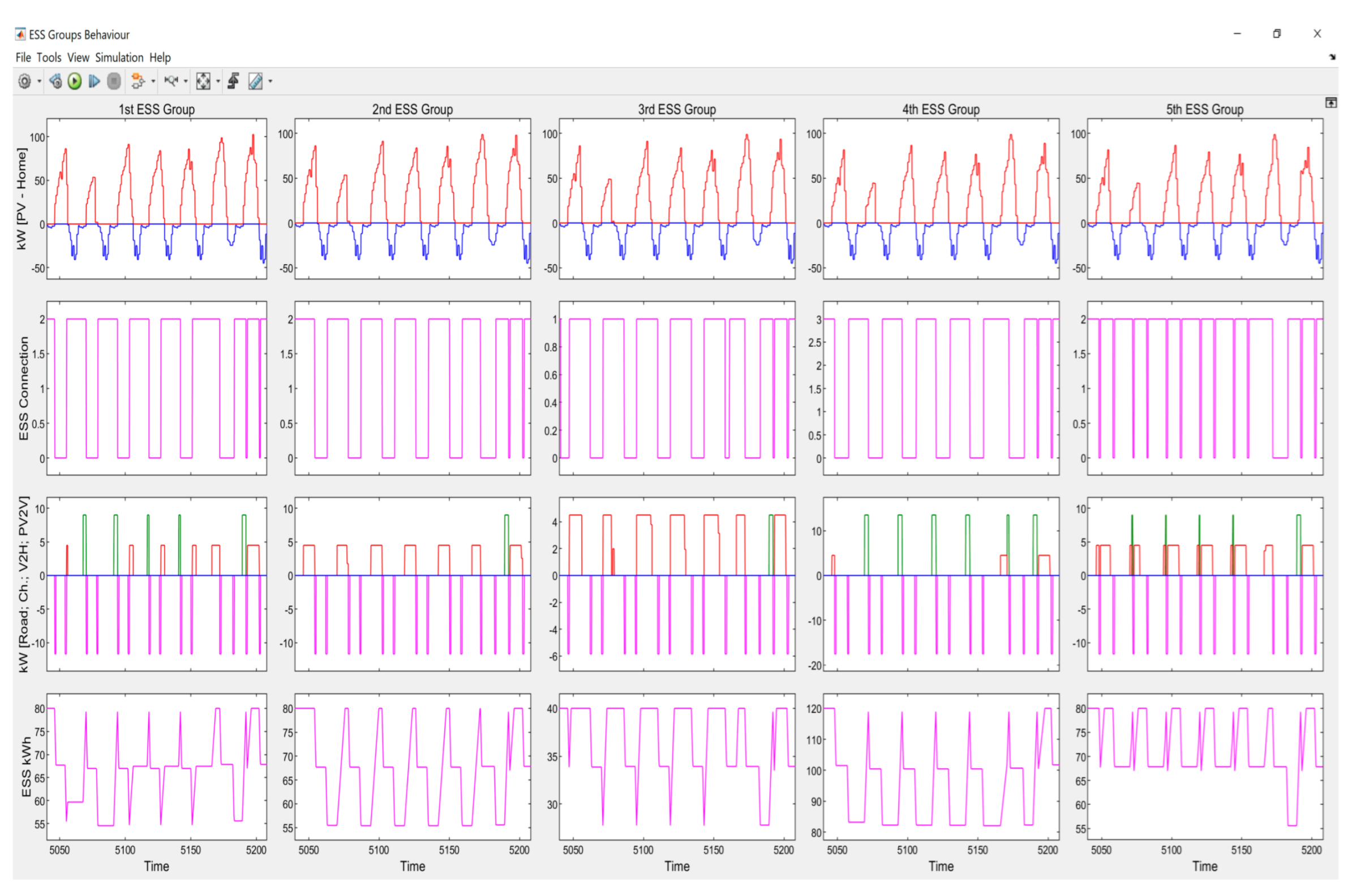The width and height of the screenshot is (1352, 896).
Task: Toggle the Triggers tool icon
Action: click(x=233, y=81)
